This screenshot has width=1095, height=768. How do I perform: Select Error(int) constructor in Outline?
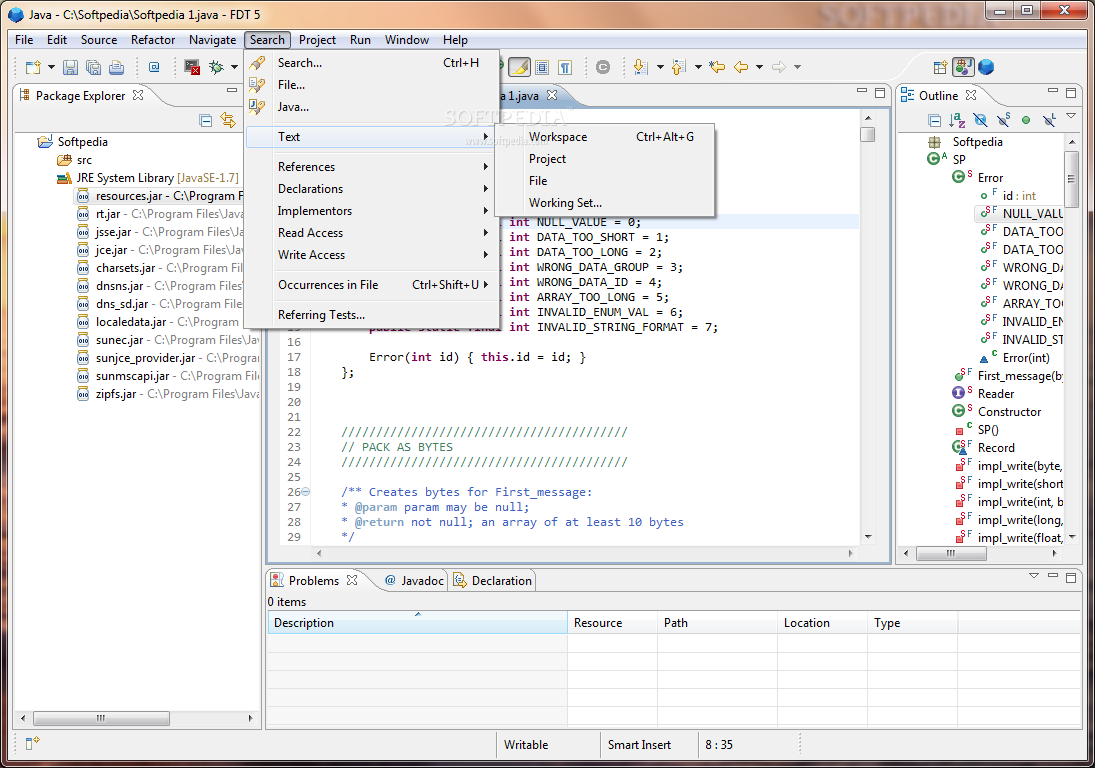pos(1025,357)
